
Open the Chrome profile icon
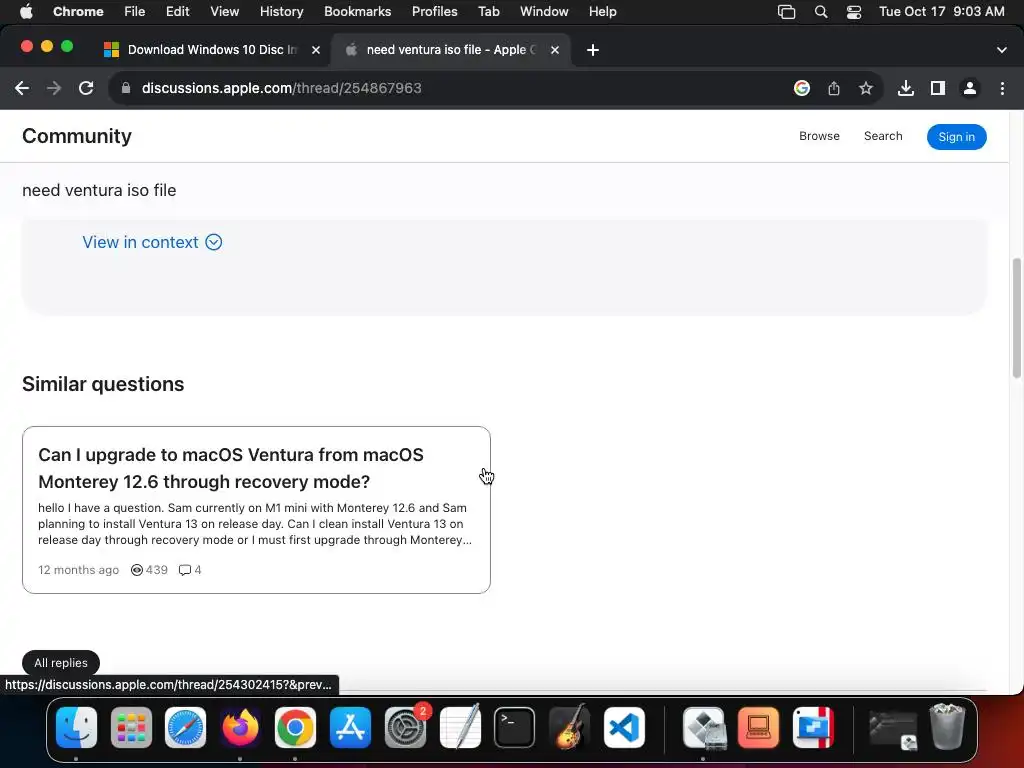pos(970,88)
